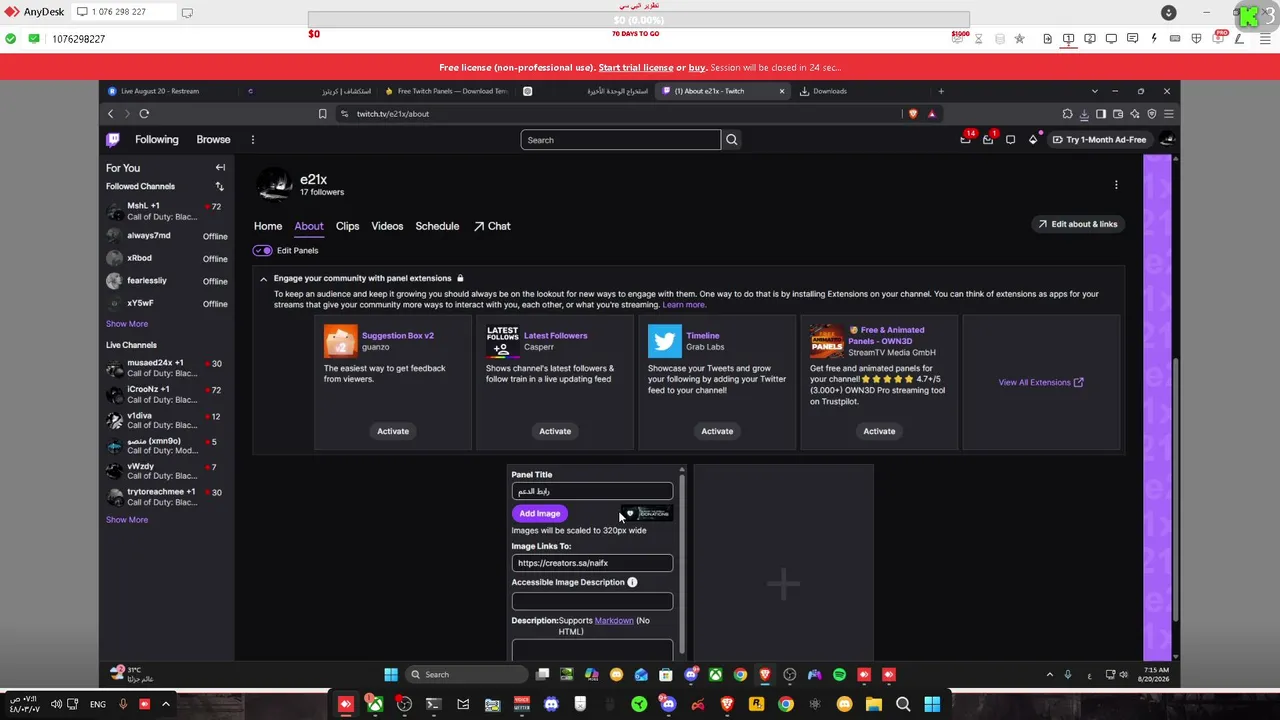Open the Chat tab
This screenshot has height=720, width=1280.
[x=492, y=226]
